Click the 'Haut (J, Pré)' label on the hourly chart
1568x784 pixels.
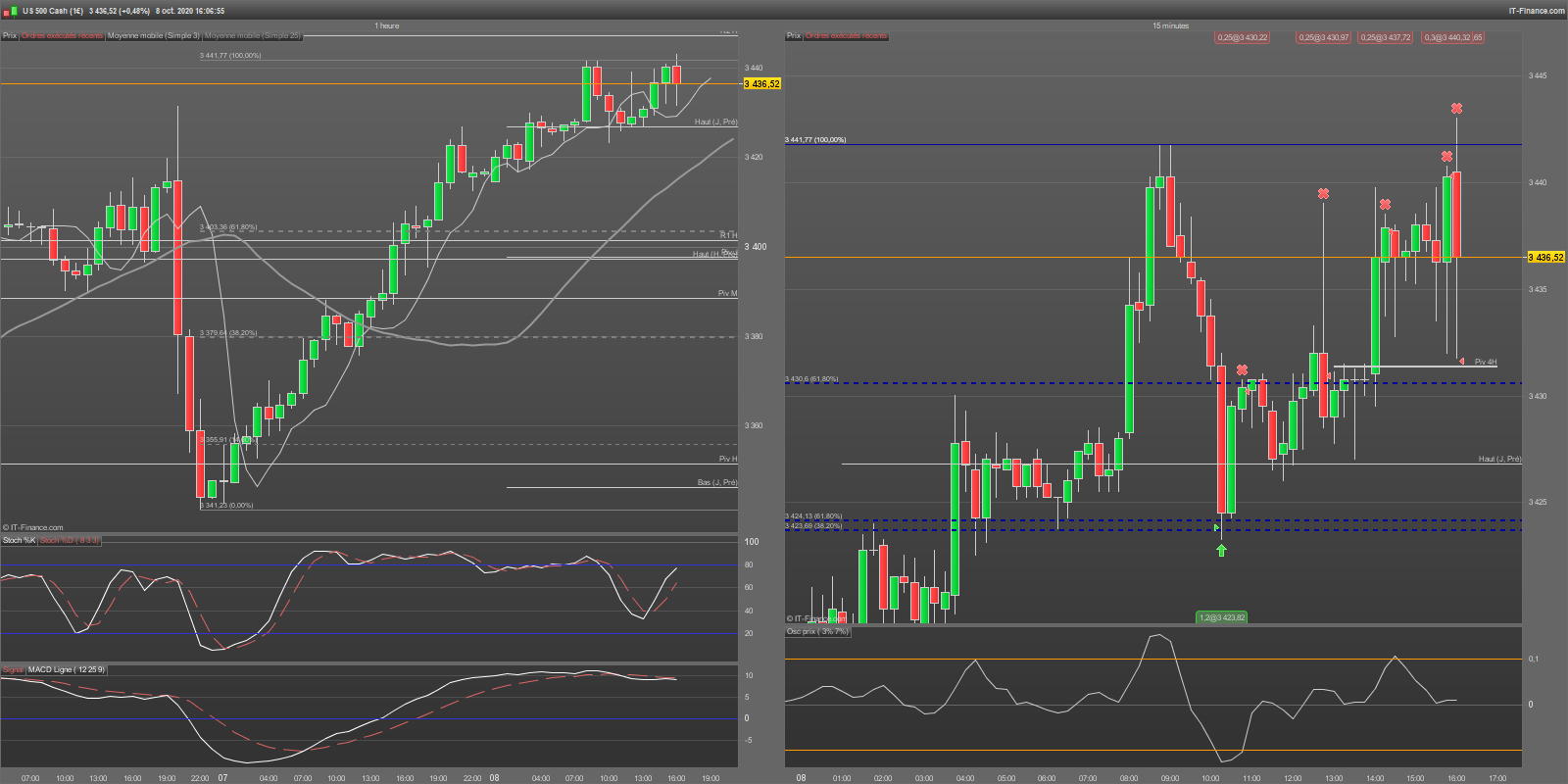tap(715, 122)
